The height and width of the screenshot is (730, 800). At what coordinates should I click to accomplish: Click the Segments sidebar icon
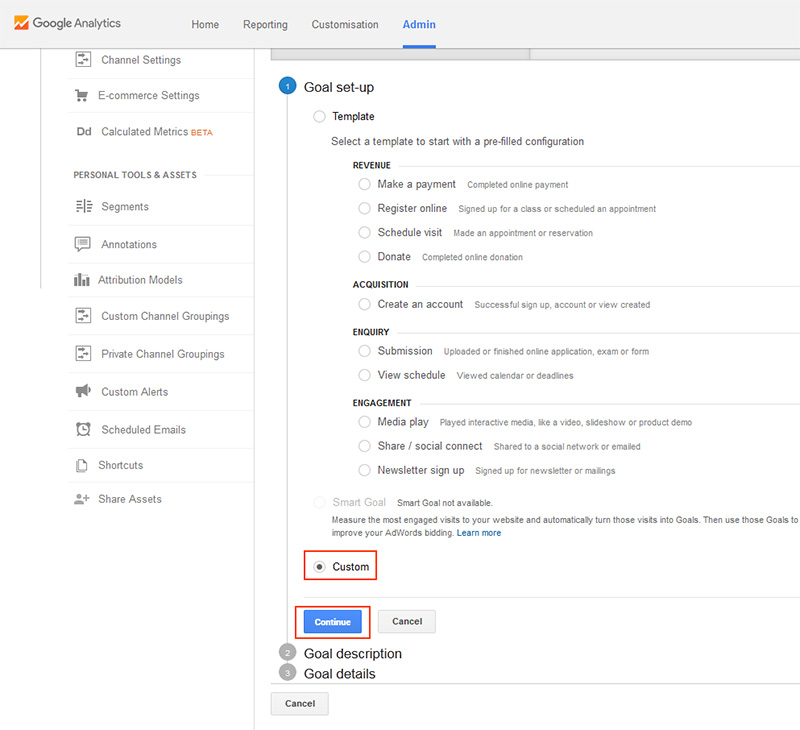pos(84,206)
